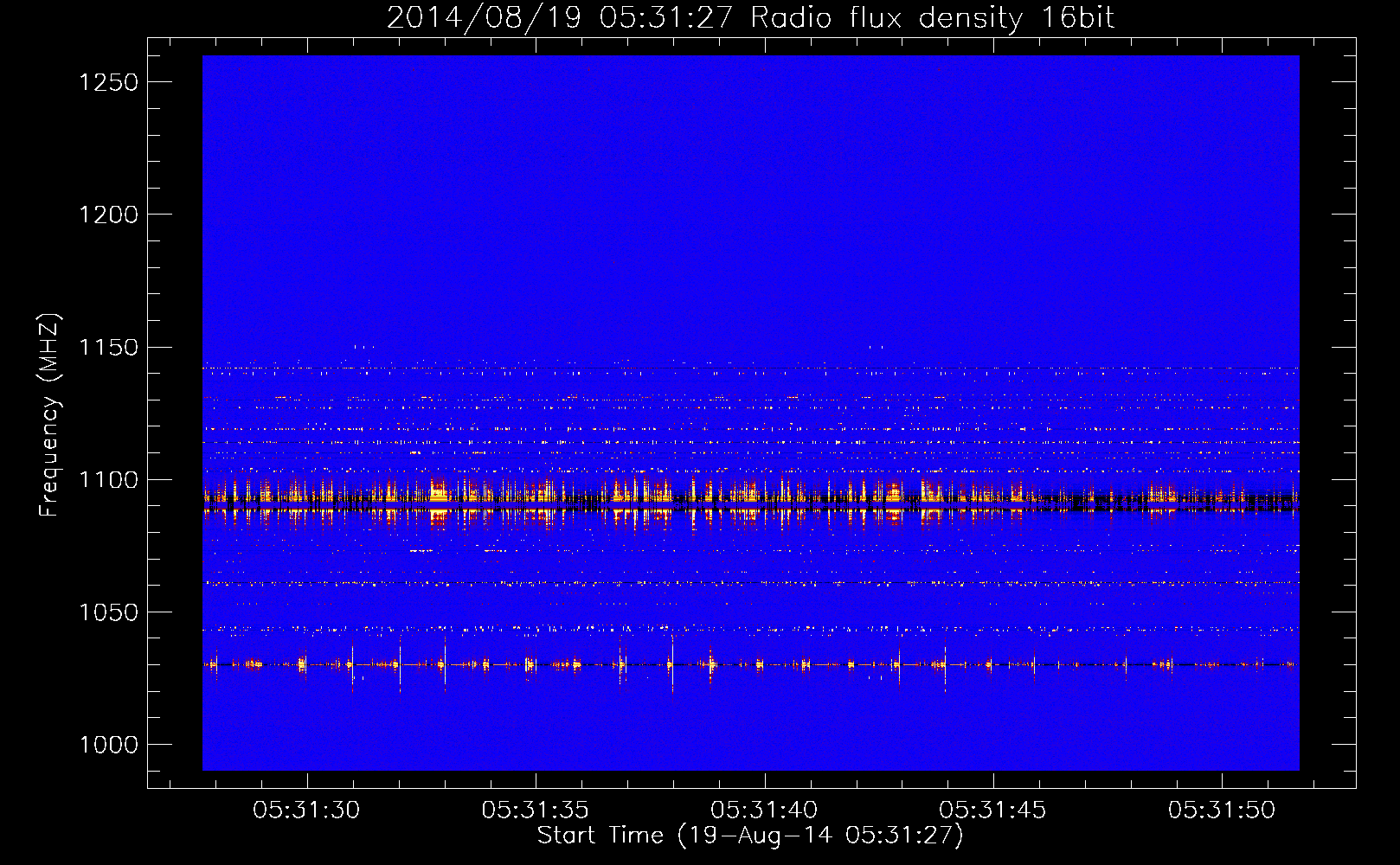Click the 1100 frequency tick label
Screen dimensions: 1400x865
point(108,480)
